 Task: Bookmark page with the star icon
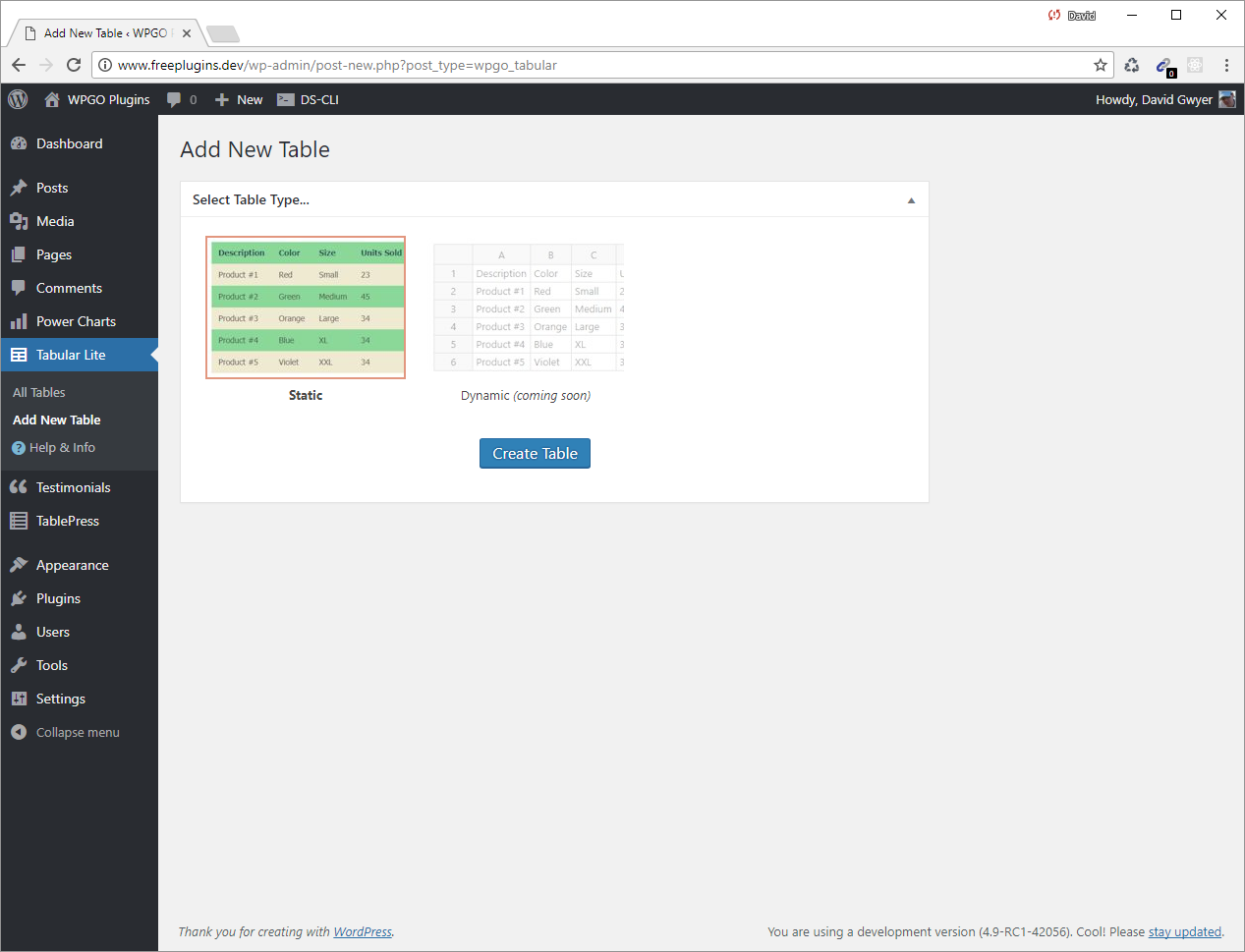1101,65
